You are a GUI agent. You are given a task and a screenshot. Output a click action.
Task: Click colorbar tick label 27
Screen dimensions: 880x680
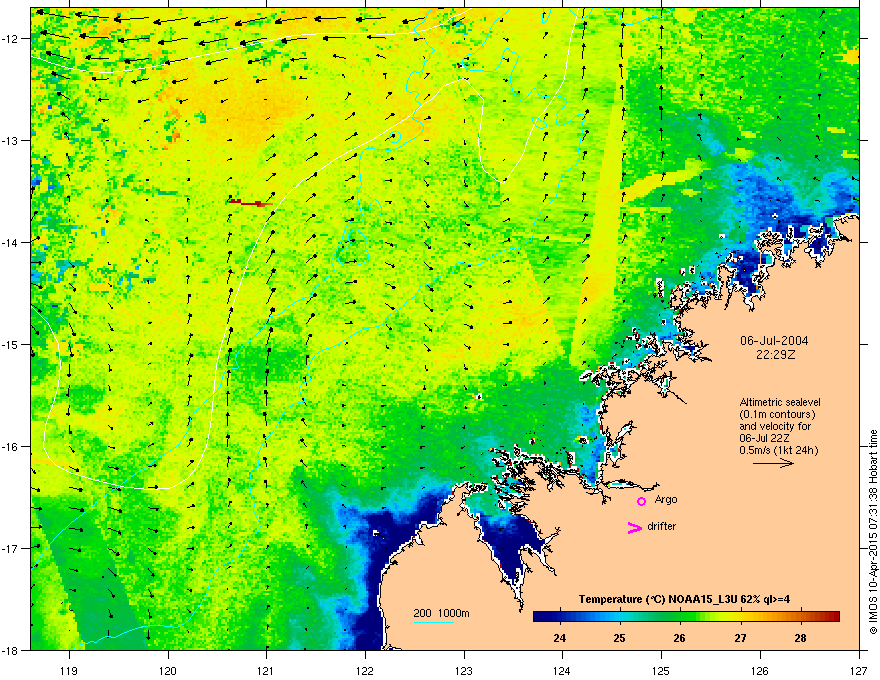740,638
